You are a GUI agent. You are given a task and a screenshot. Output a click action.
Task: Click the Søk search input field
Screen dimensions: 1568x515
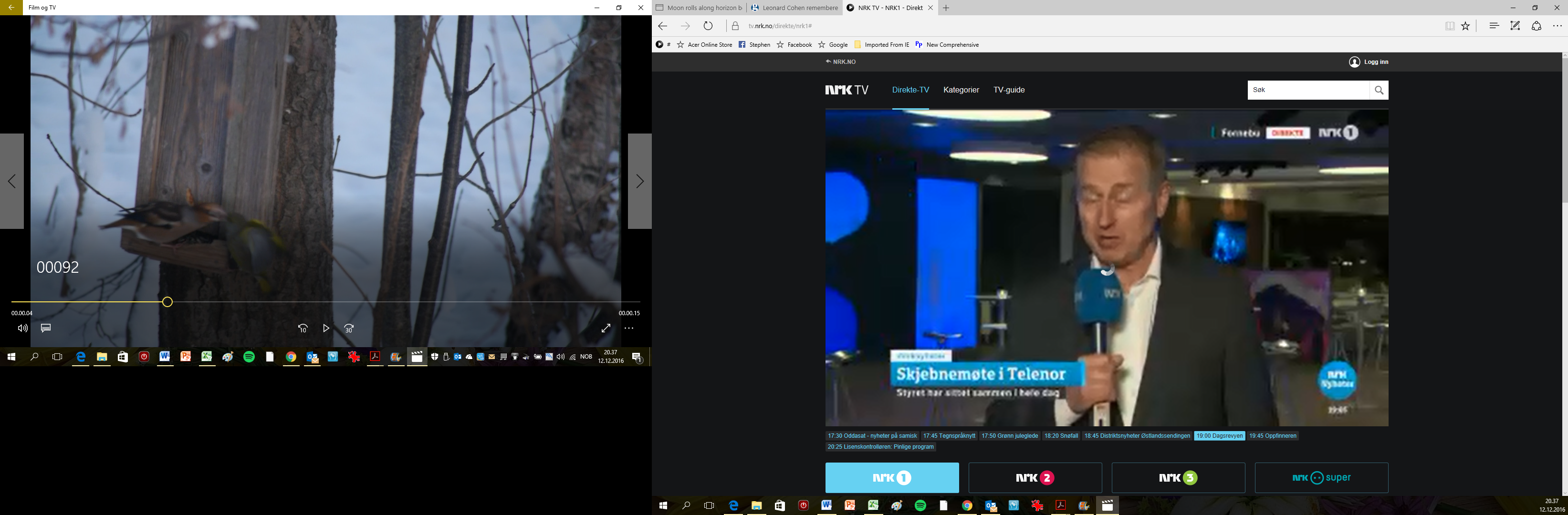1307,90
